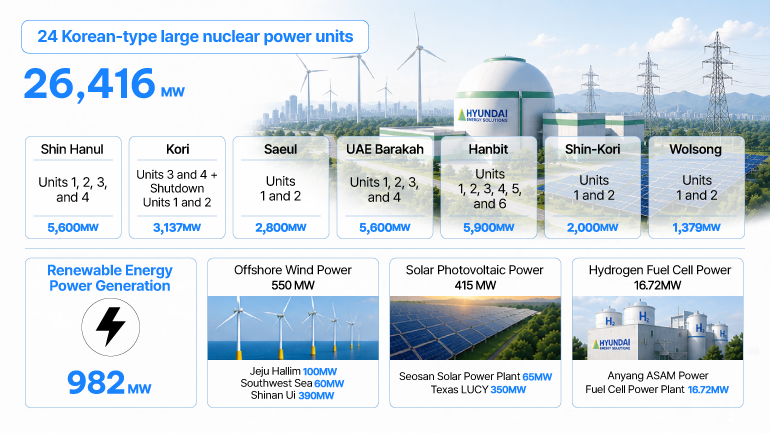Click the 982 MW renewable total
This screenshot has height=433, width=770.
click(109, 383)
